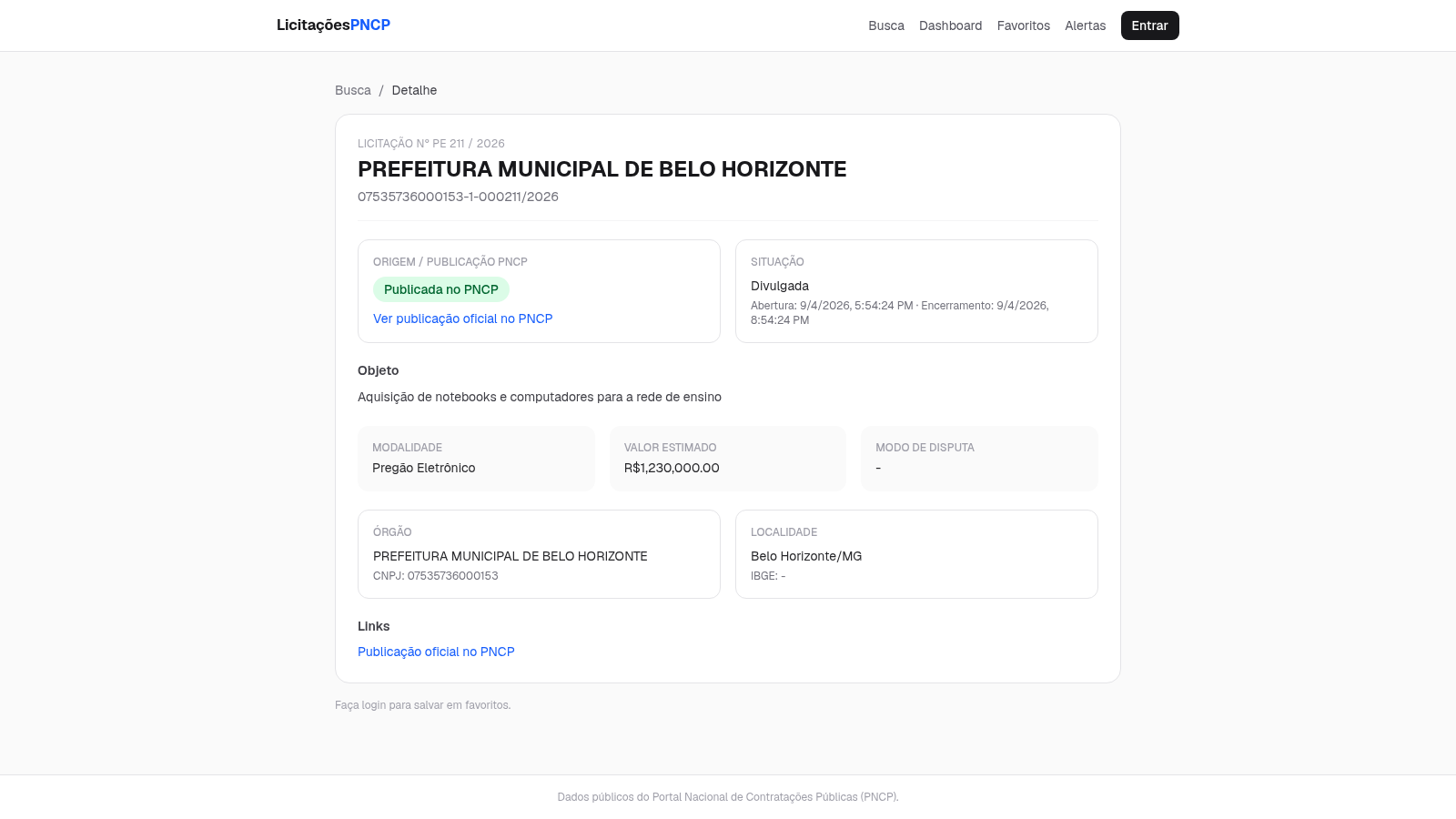This screenshot has width=1456, height=819.
Task: Open Favoritos in the navigation bar
Action: coord(1024,25)
